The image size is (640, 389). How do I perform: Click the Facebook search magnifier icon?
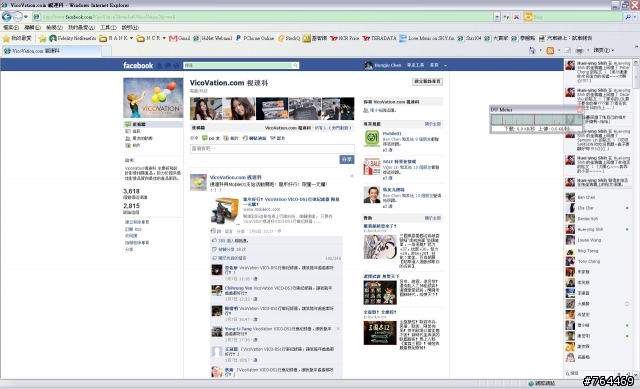coord(296,65)
